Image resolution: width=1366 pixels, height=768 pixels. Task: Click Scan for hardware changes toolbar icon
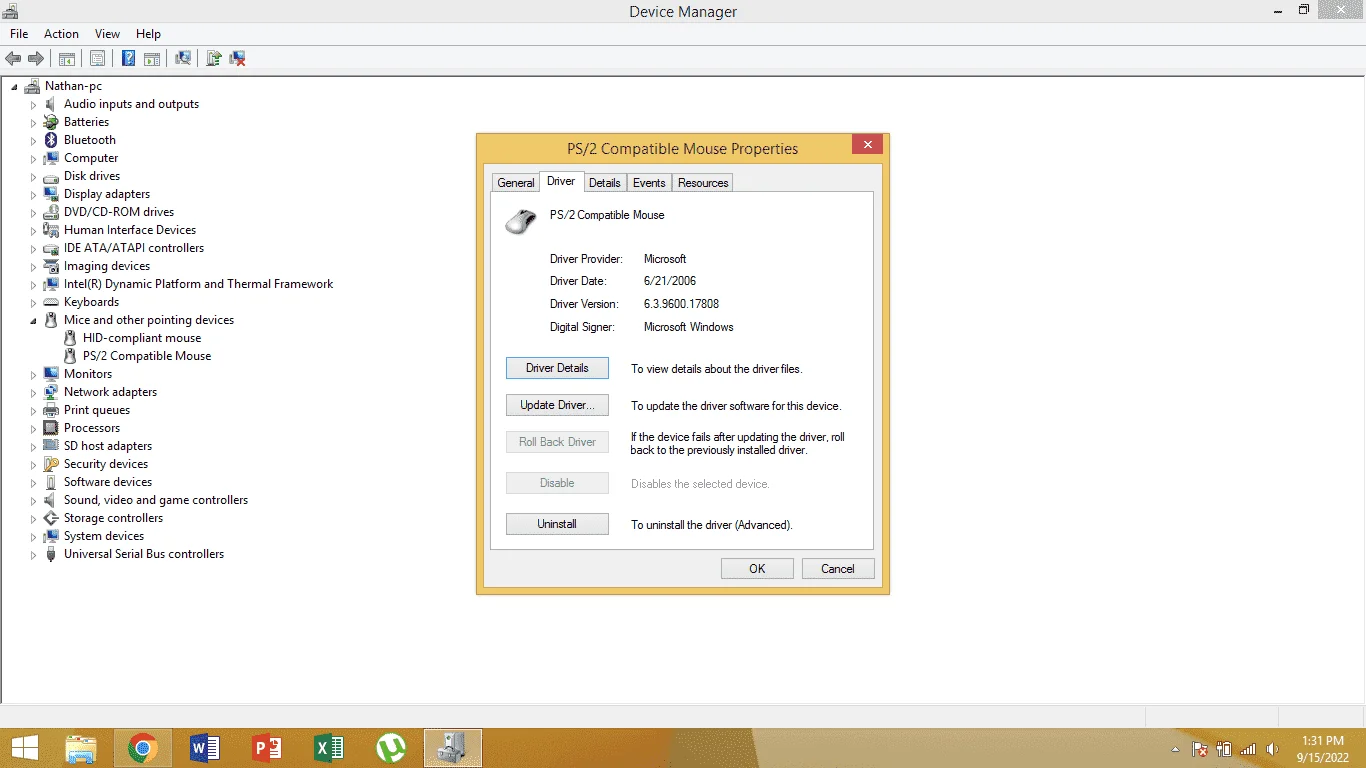(x=183, y=58)
